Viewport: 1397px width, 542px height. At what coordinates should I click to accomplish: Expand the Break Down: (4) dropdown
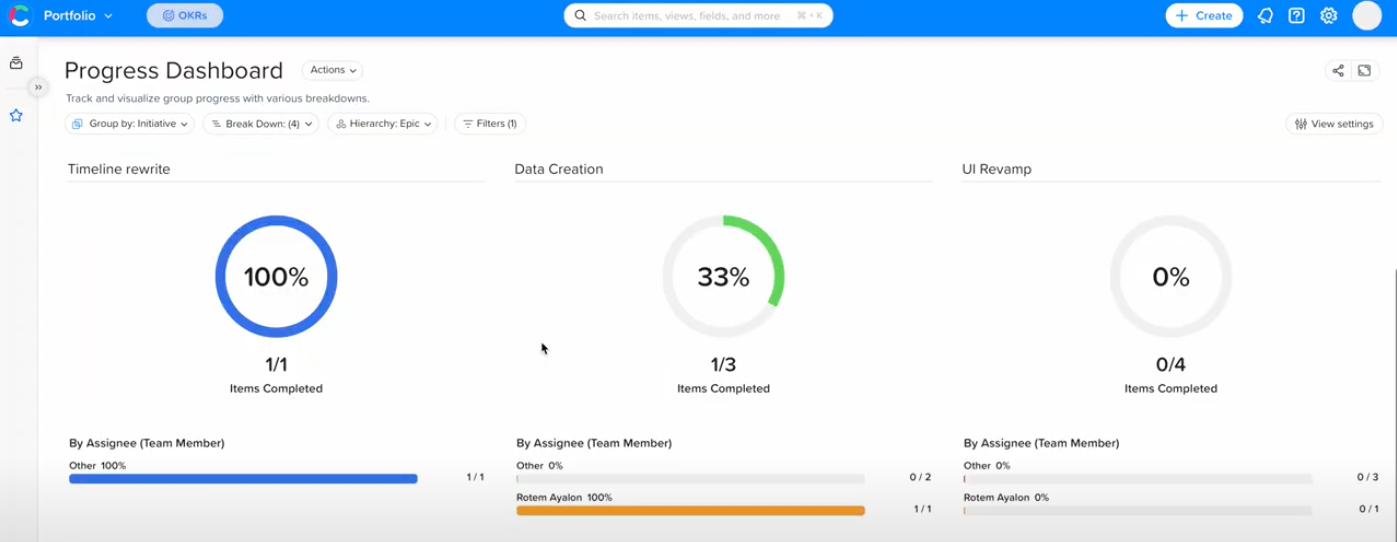(261, 124)
